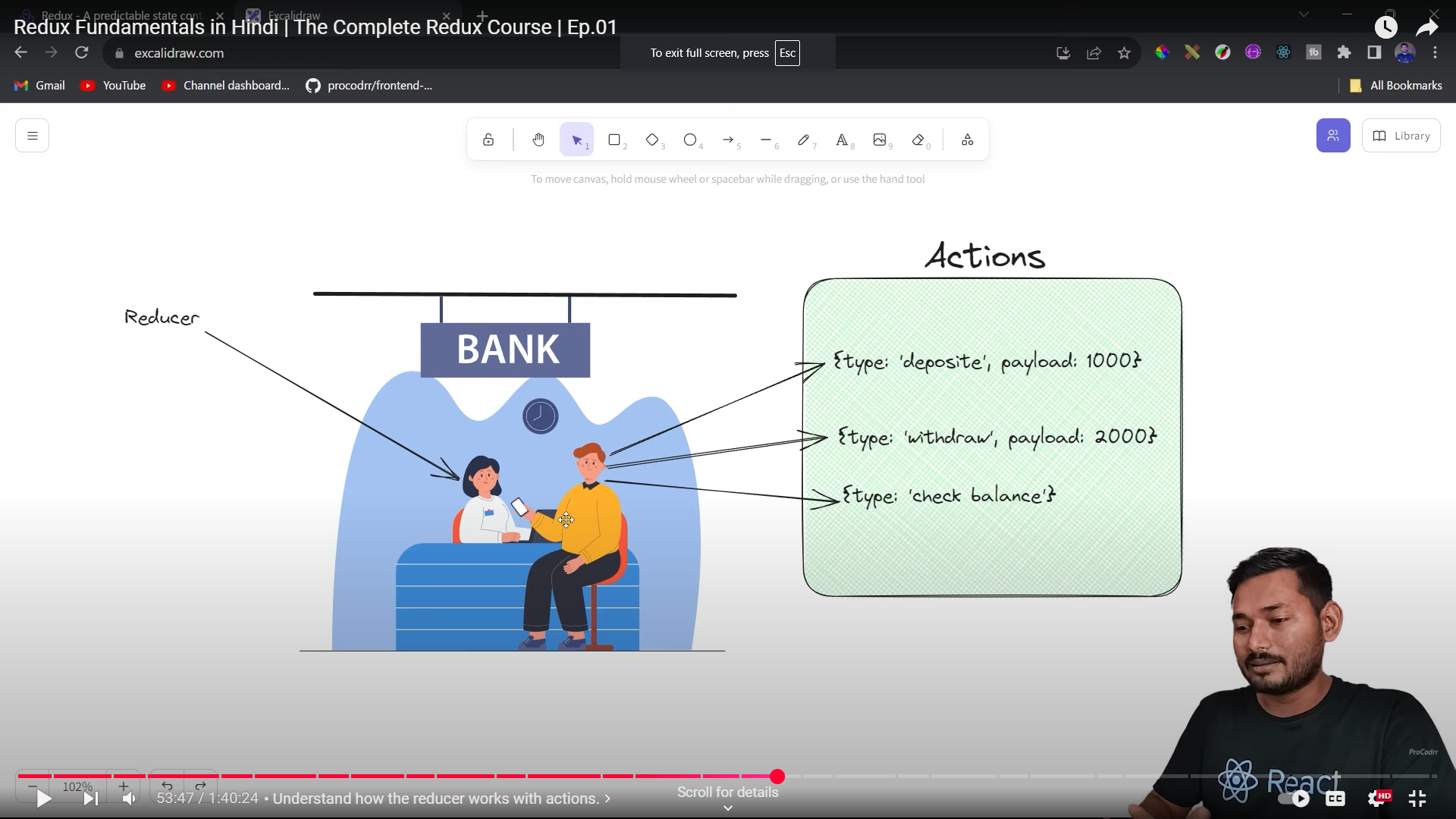The height and width of the screenshot is (819, 1456).
Task: Expand the chapter title chevron
Action: [607, 799]
